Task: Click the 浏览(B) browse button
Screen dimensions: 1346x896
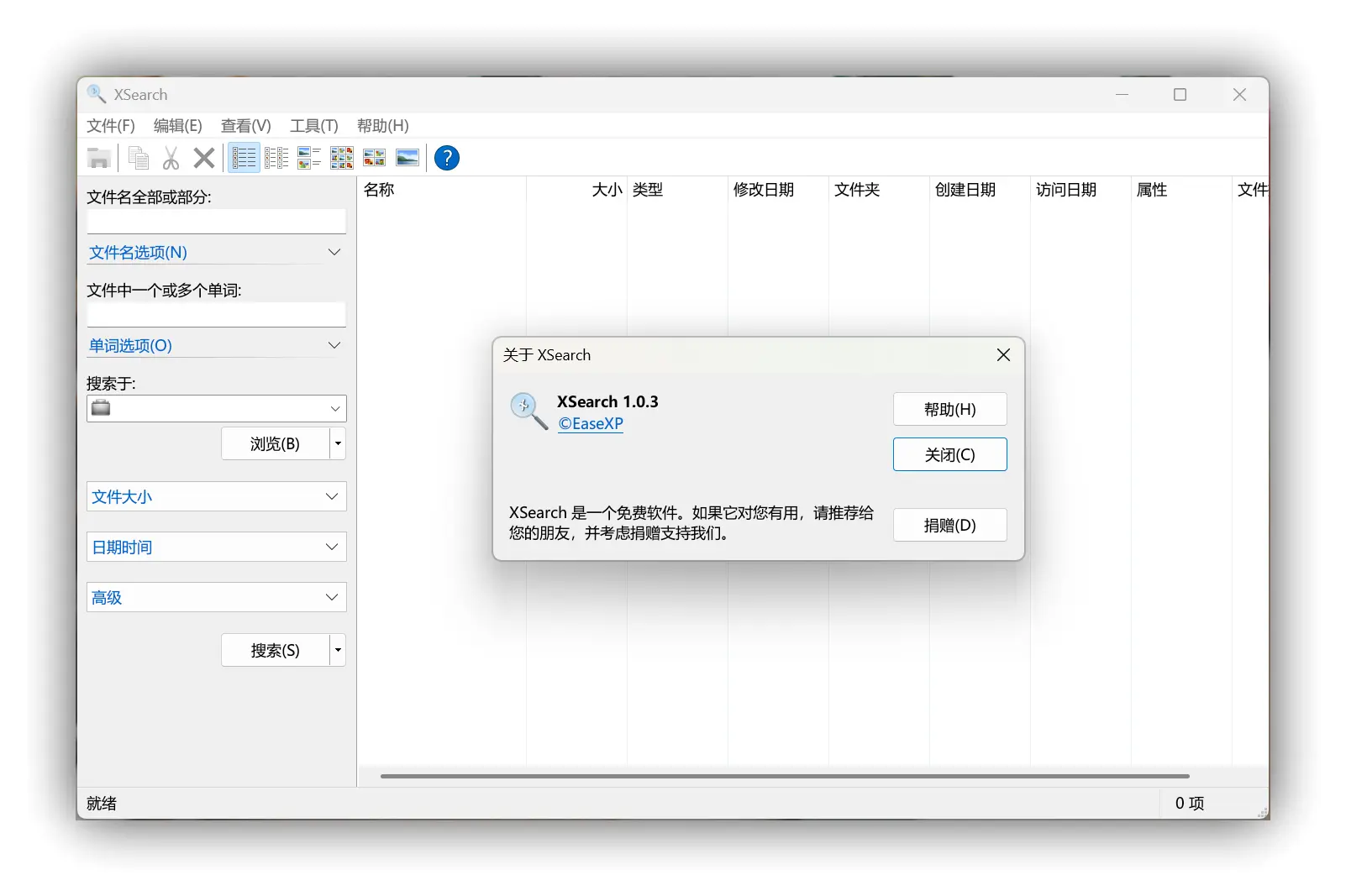Action: click(276, 443)
